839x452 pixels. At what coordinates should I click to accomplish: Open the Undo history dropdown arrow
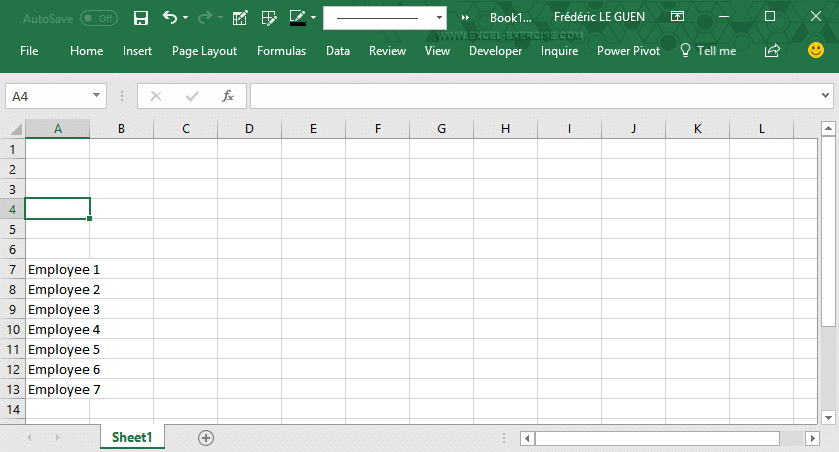pos(186,18)
